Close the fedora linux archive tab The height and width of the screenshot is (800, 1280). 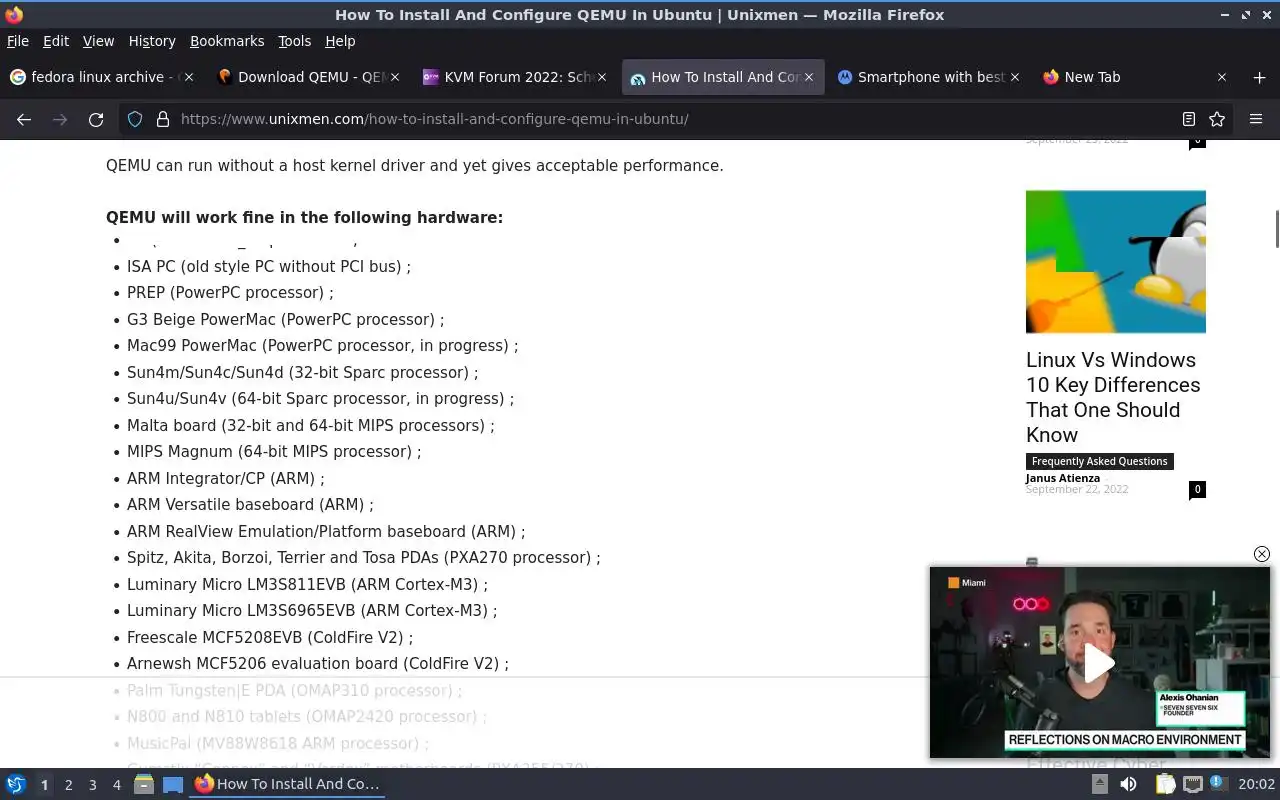190,77
